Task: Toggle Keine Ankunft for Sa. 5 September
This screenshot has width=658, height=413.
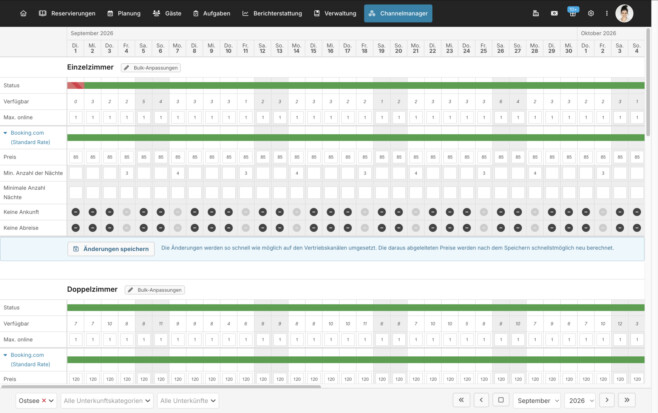Action: (x=144, y=212)
